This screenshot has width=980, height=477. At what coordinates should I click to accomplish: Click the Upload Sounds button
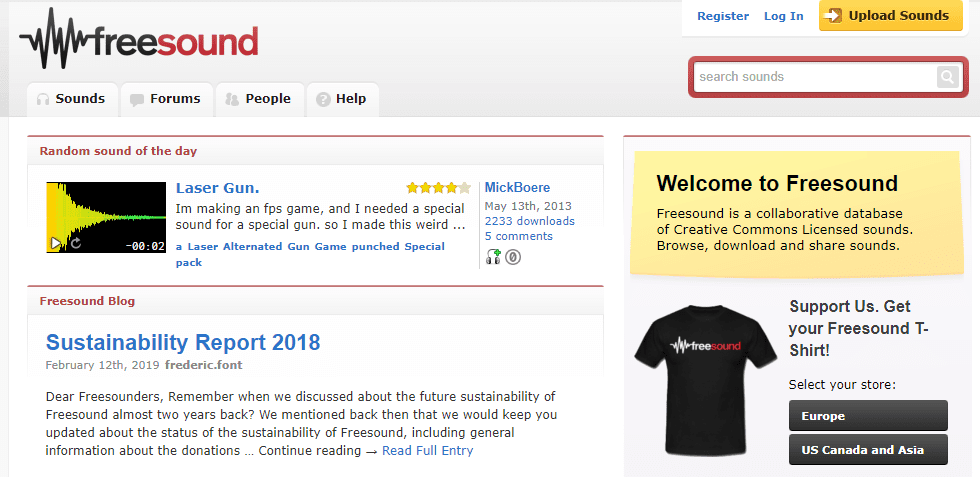[891, 16]
